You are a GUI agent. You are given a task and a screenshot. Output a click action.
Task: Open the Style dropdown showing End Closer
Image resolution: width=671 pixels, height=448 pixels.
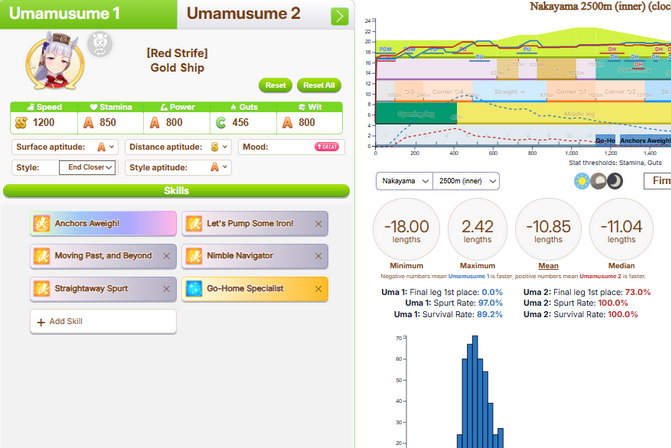click(87, 167)
